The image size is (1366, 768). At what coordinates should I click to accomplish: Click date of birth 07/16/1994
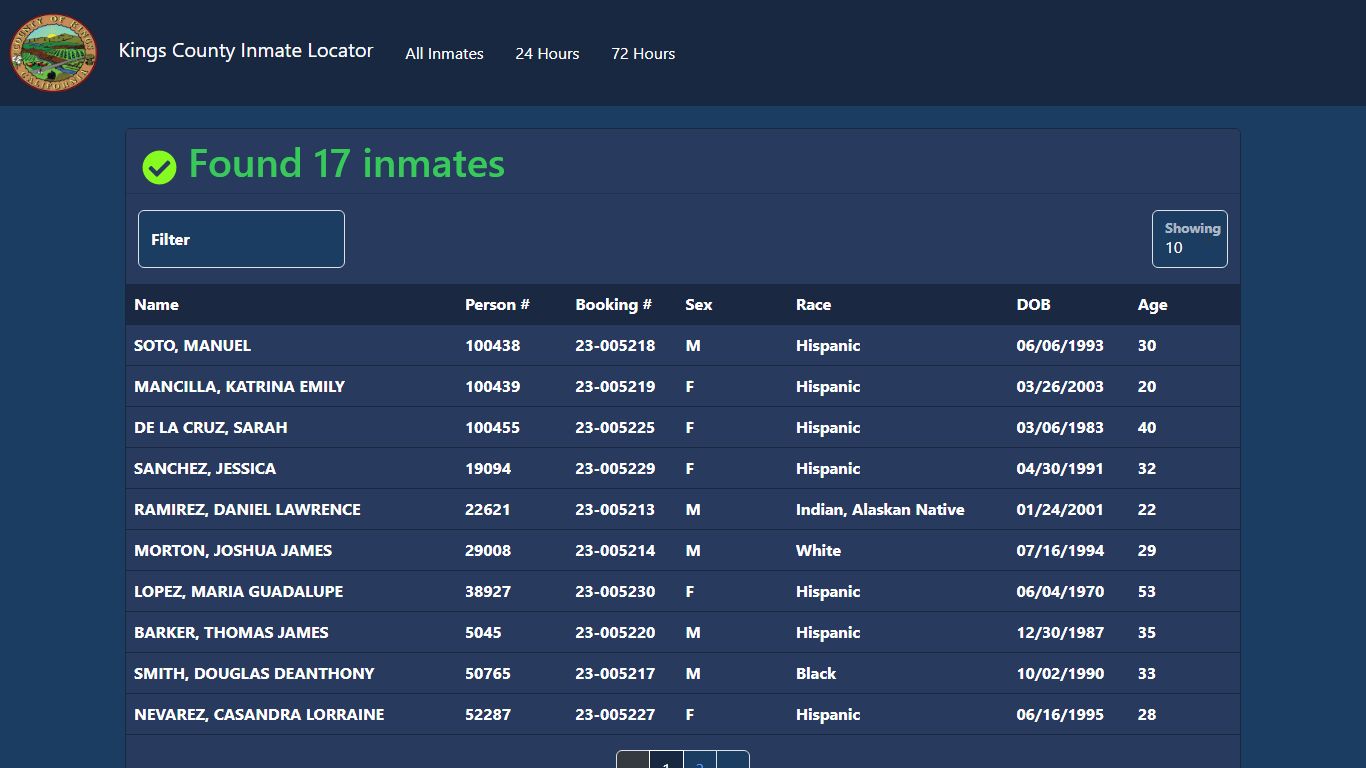coord(1060,551)
